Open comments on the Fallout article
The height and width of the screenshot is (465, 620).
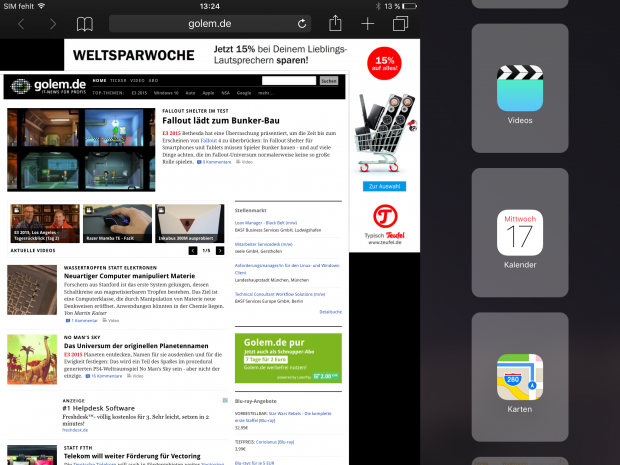pyautogui.click(x=214, y=162)
